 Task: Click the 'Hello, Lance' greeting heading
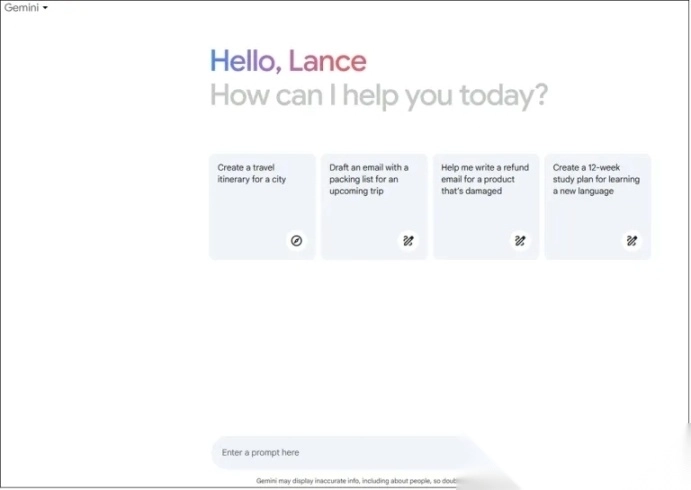[287, 61]
